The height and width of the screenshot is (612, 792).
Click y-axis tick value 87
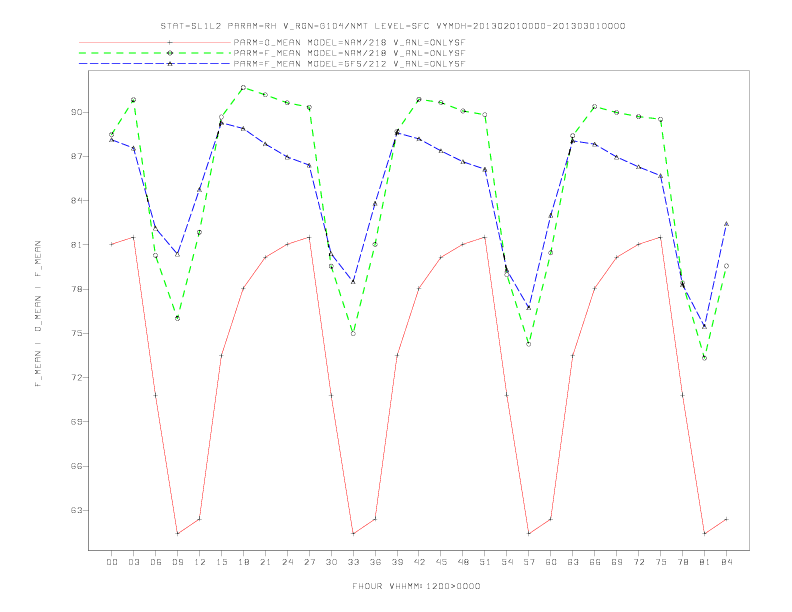point(77,157)
